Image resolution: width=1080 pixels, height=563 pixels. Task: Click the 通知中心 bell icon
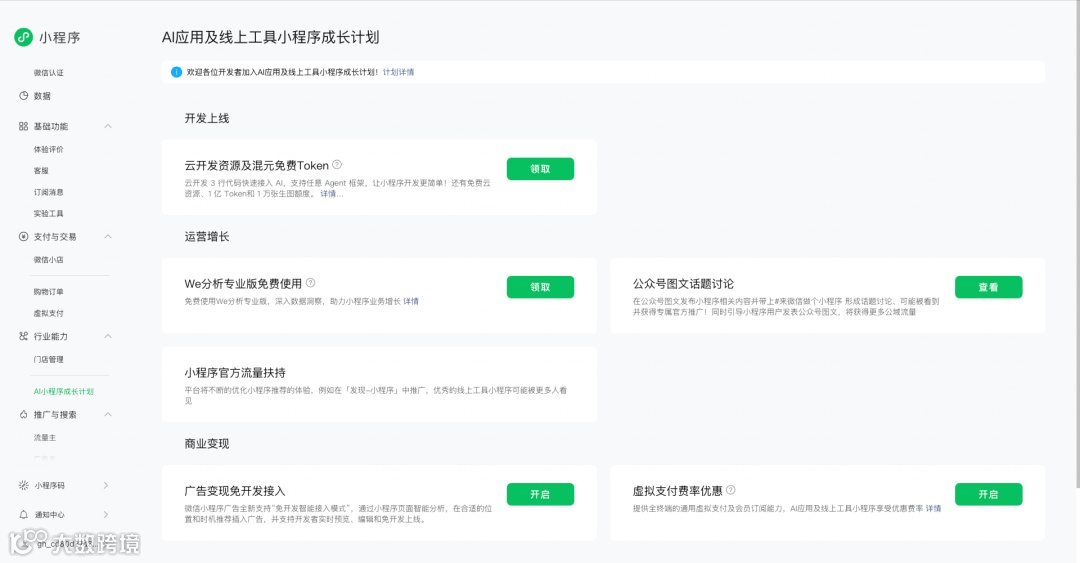[x=23, y=514]
